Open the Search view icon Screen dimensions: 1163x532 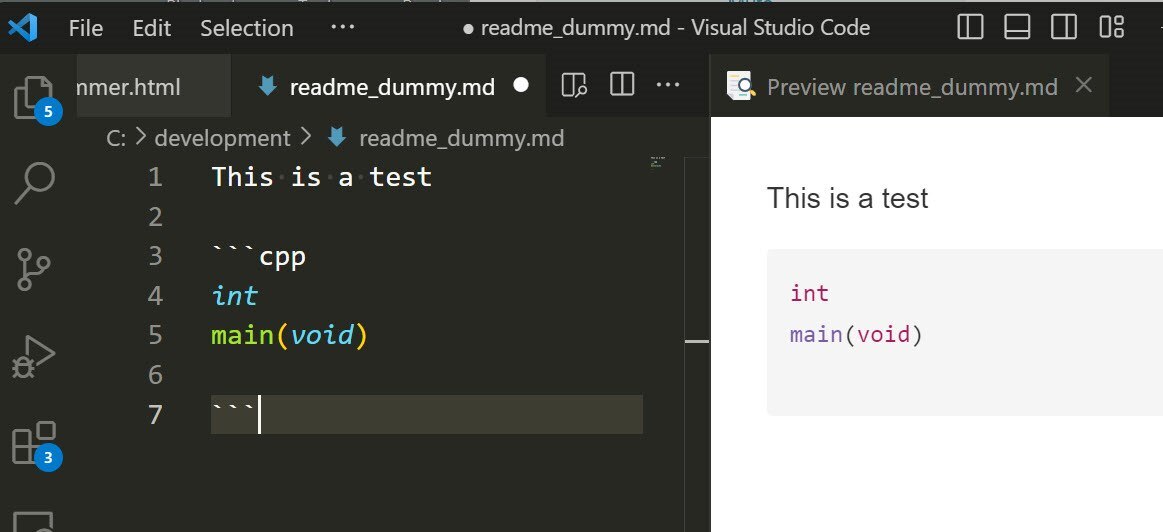pos(34,183)
